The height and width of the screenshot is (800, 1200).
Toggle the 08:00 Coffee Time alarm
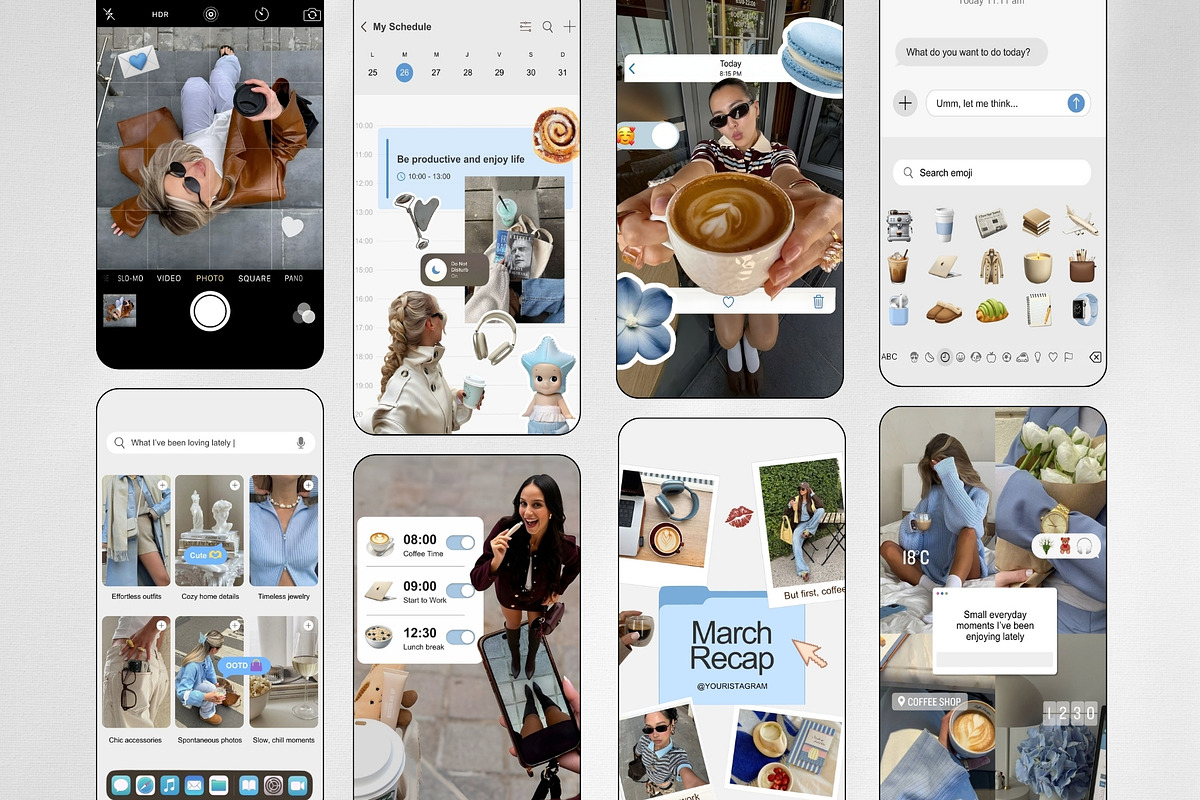click(460, 543)
